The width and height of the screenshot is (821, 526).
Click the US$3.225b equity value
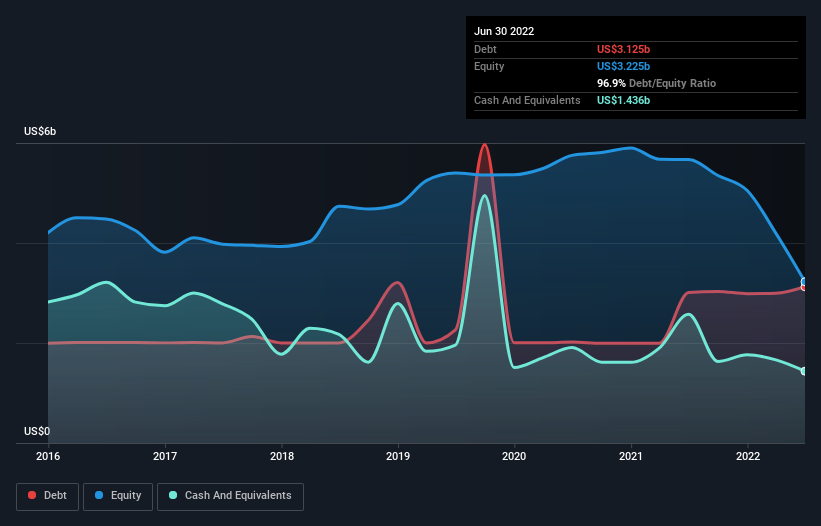pyautogui.click(x=623, y=66)
